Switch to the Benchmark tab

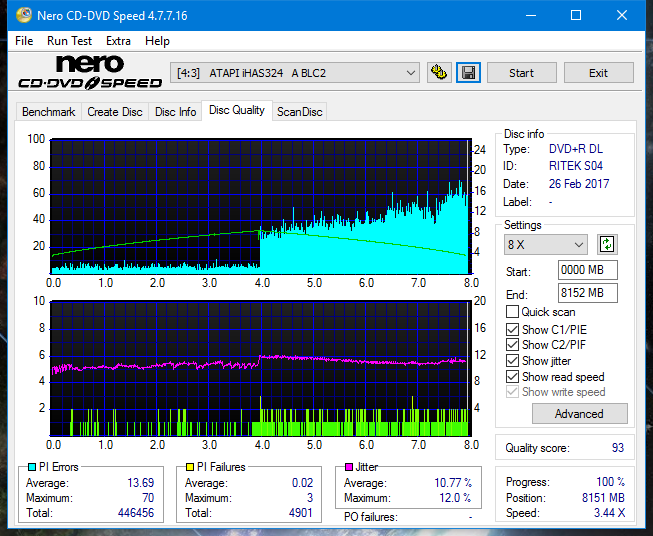point(49,112)
